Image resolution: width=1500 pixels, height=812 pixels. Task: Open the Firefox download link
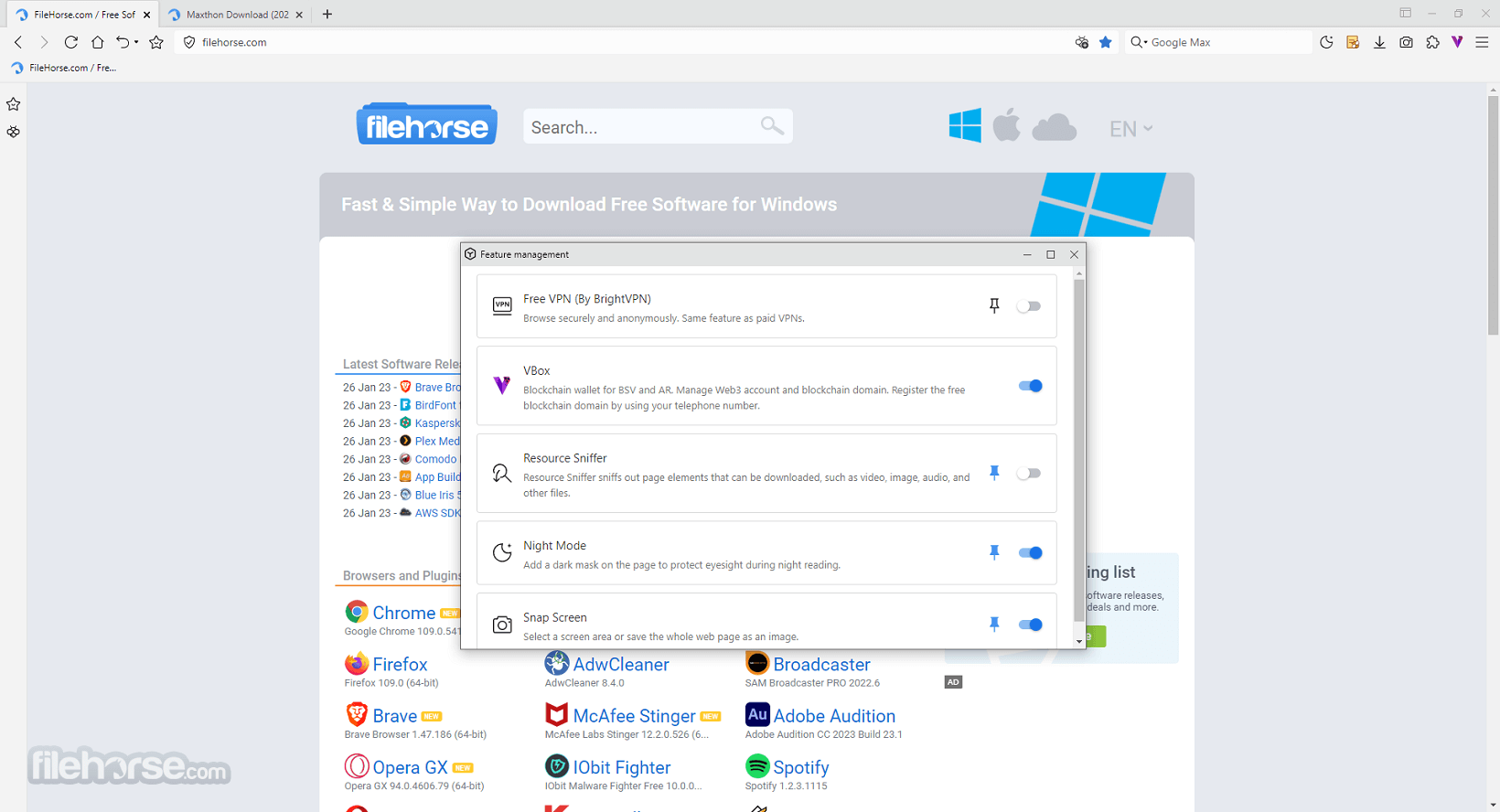400,665
